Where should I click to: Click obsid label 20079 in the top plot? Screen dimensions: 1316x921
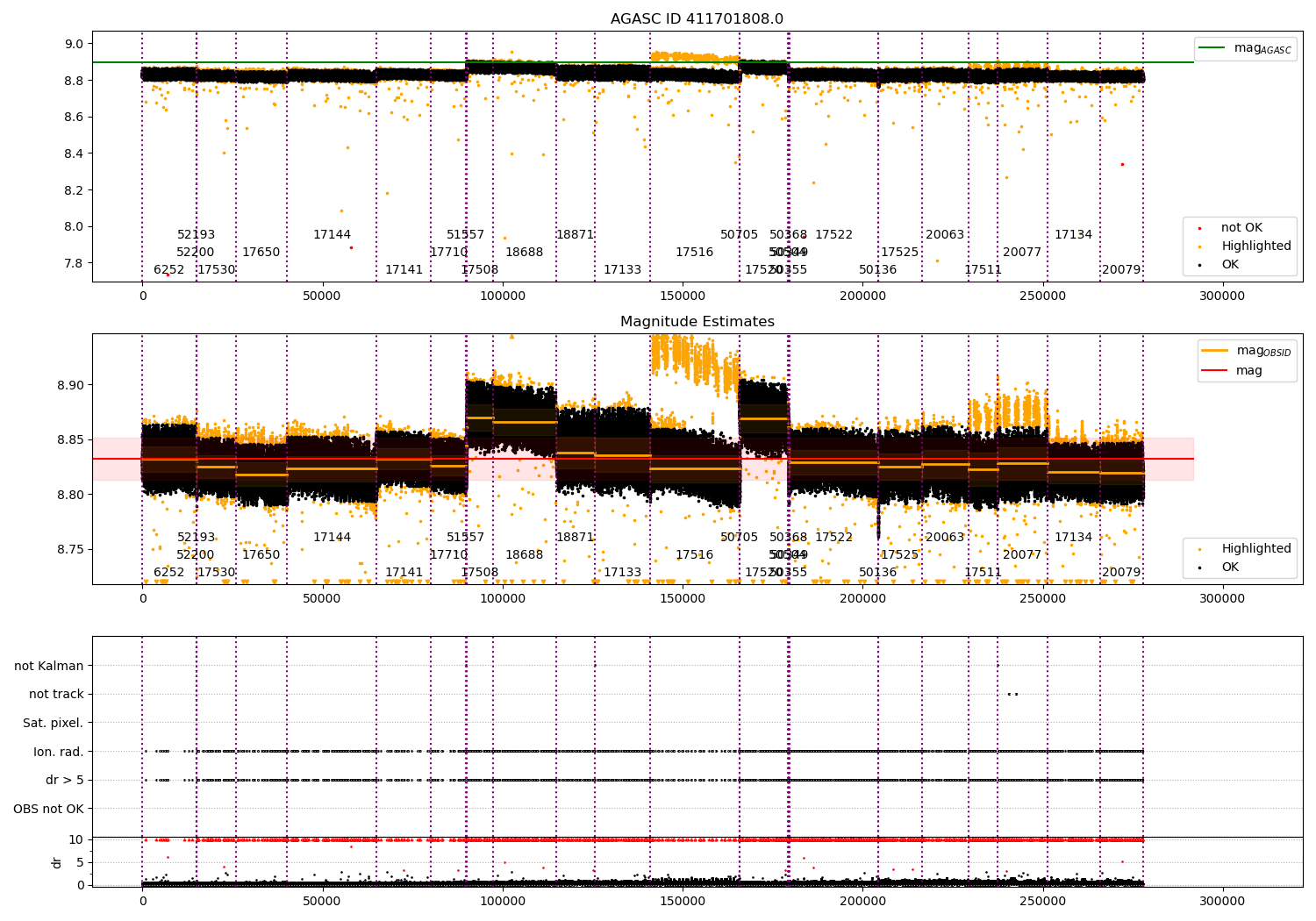[x=1121, y=270]
